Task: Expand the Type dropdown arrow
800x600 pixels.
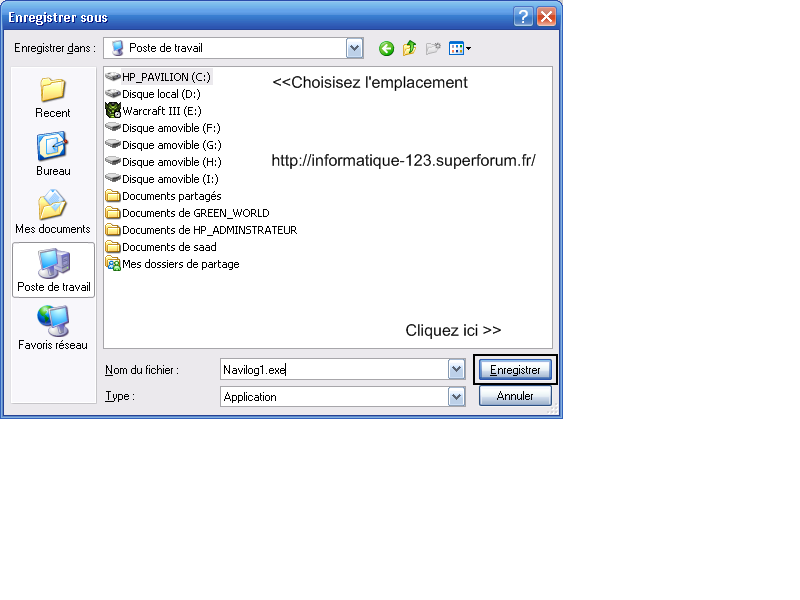Action: (x=457, y=396)
